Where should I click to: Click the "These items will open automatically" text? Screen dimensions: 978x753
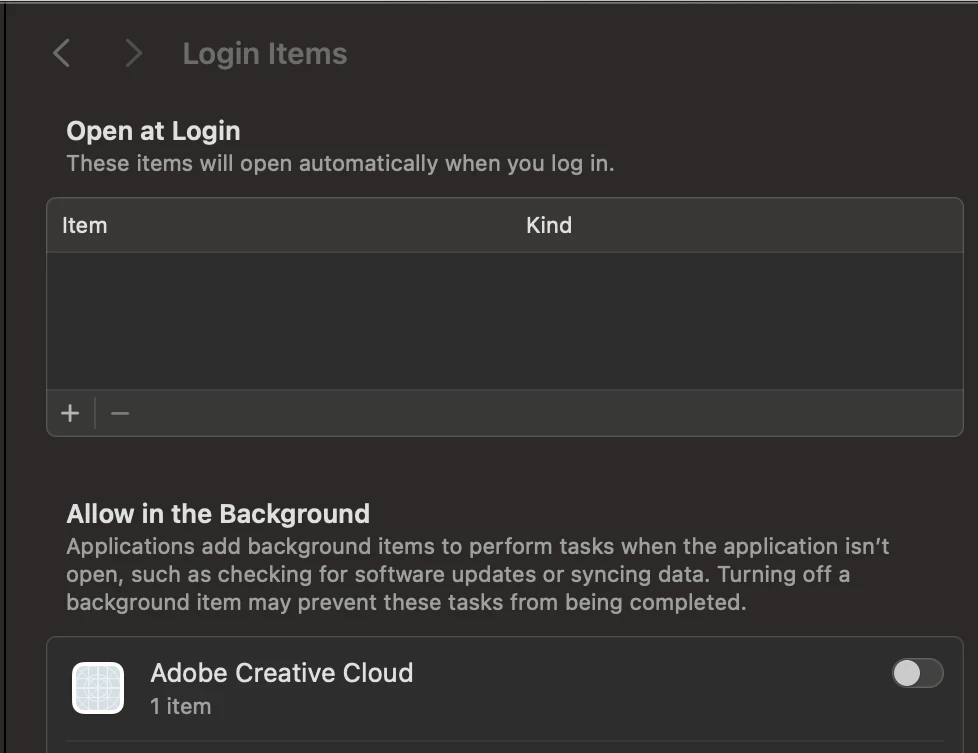pyautogui.click(x=340, y=163)
